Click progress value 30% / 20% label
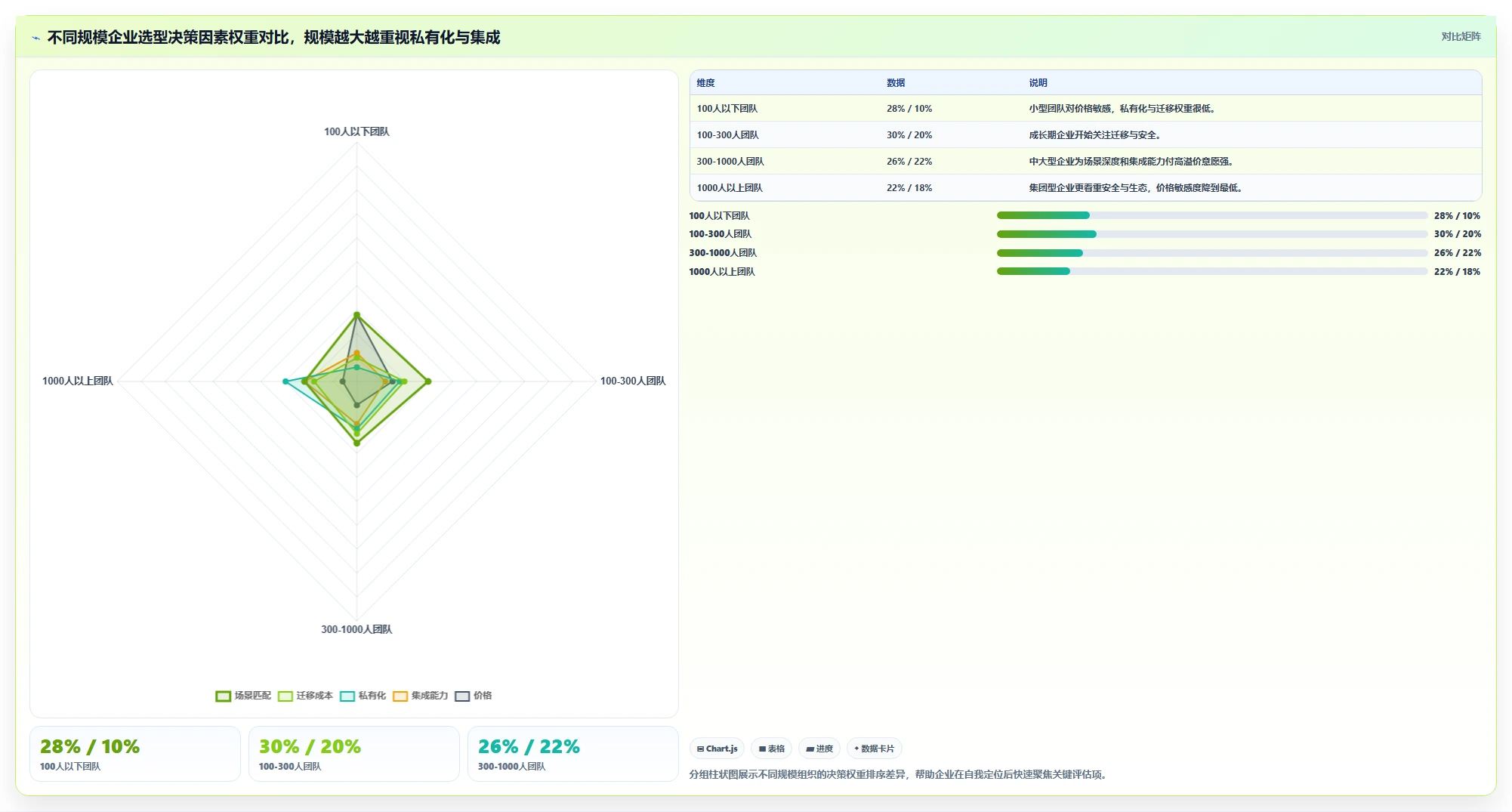The width and height of the screenshot is (1512, 812). coord(1458,234)
